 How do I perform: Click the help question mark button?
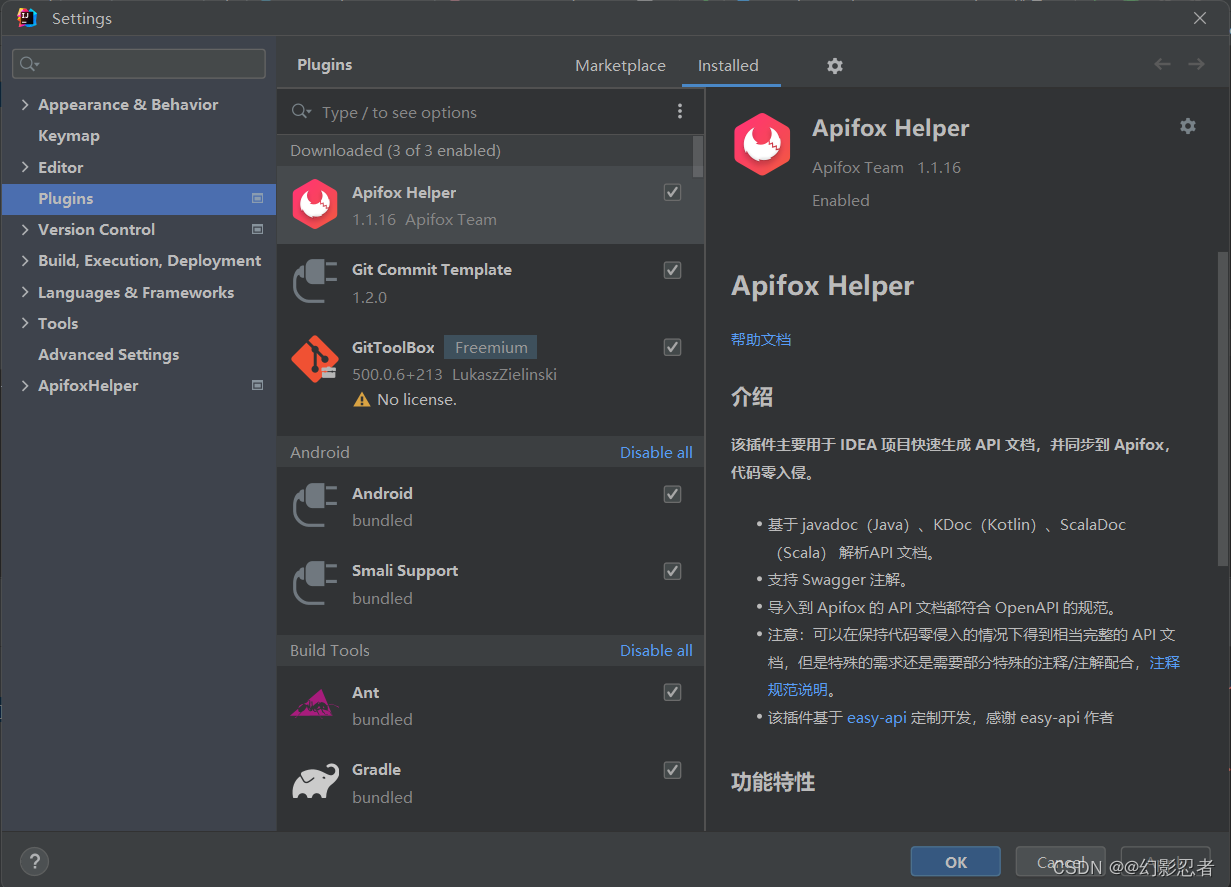[x=34, y=861]
